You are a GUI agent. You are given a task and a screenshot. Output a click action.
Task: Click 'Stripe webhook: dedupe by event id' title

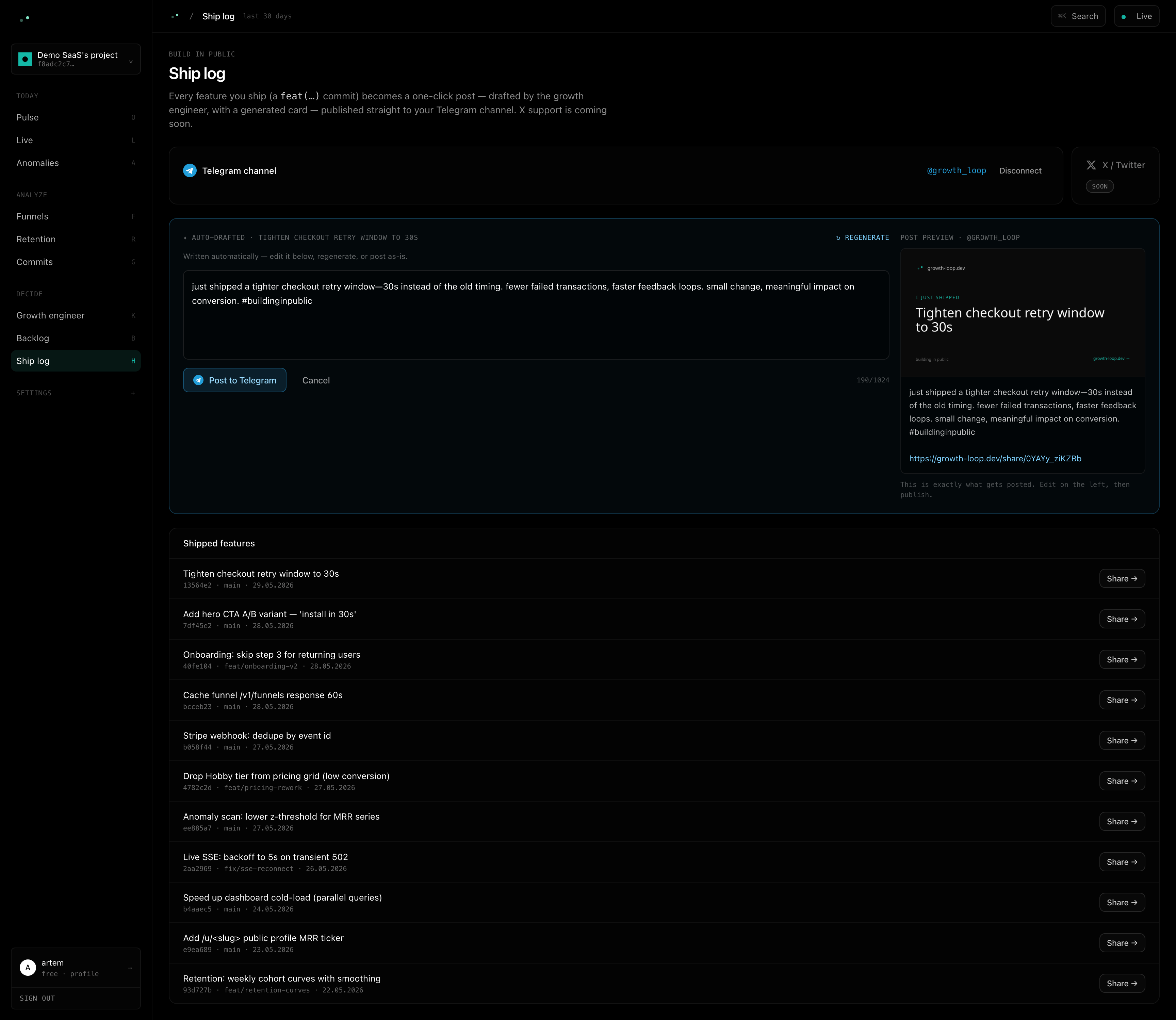coord(257,736)
